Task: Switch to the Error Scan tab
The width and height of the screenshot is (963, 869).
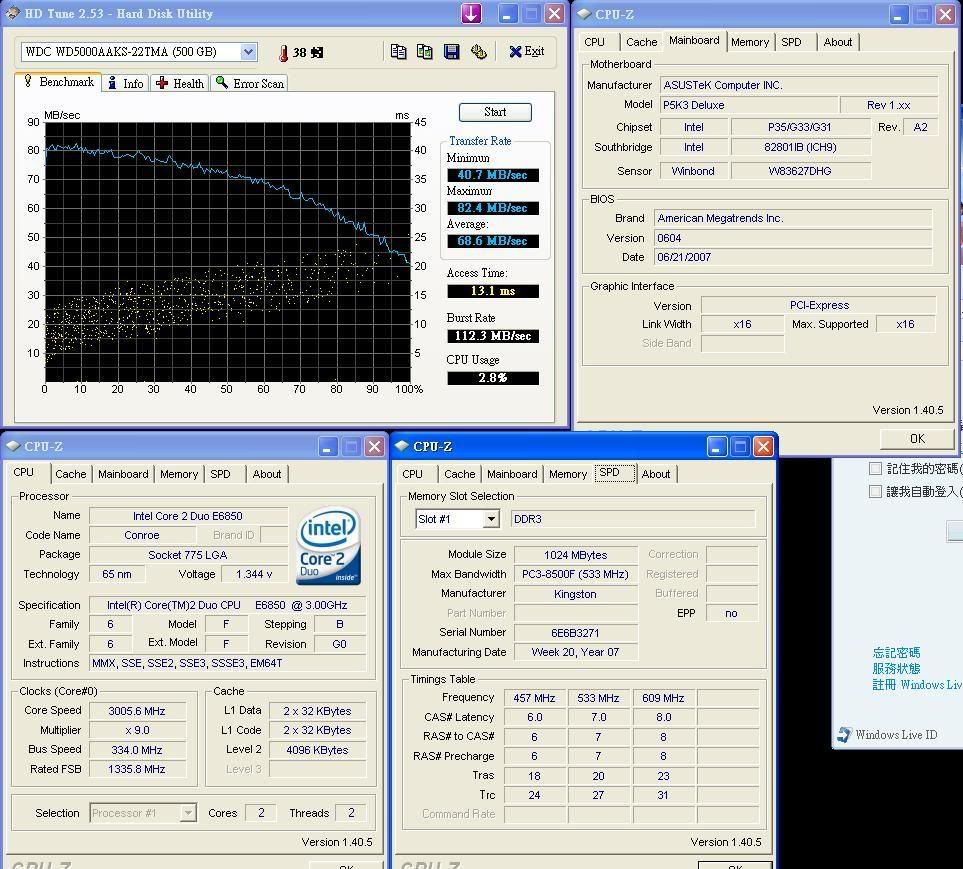Action: [x=250, y=84]
